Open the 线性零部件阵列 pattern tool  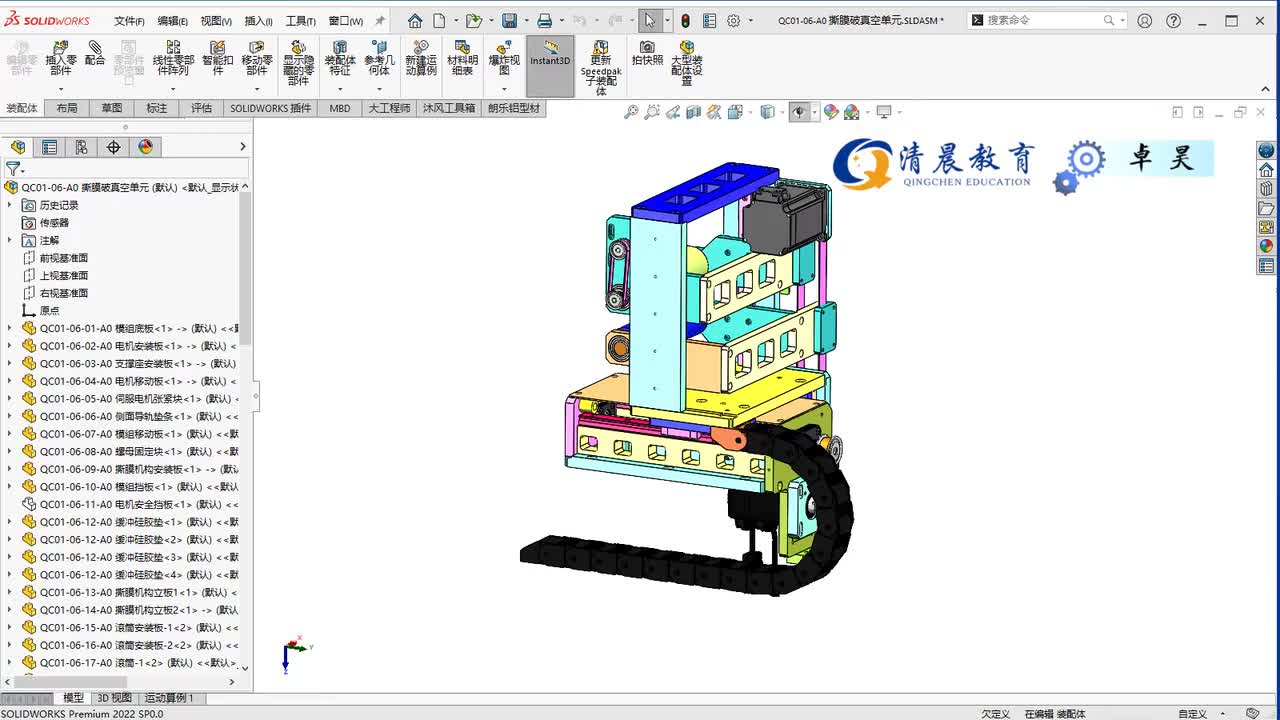point(173,59)
